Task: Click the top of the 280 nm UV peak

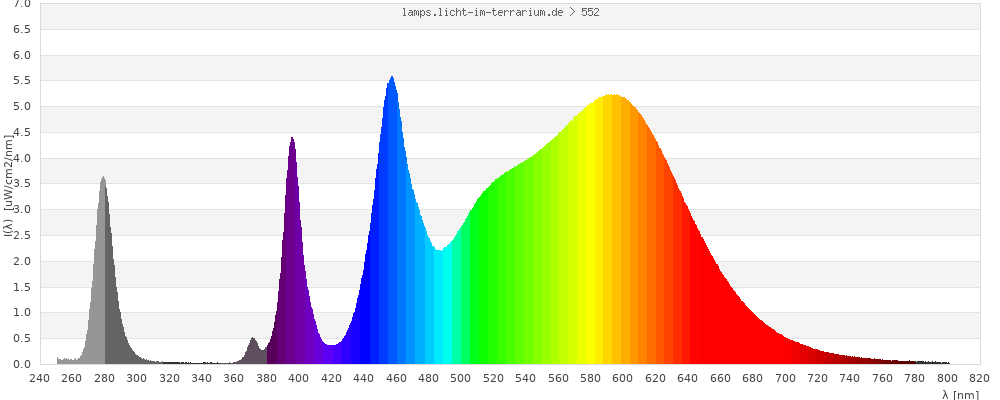Action: coord(103,179)
